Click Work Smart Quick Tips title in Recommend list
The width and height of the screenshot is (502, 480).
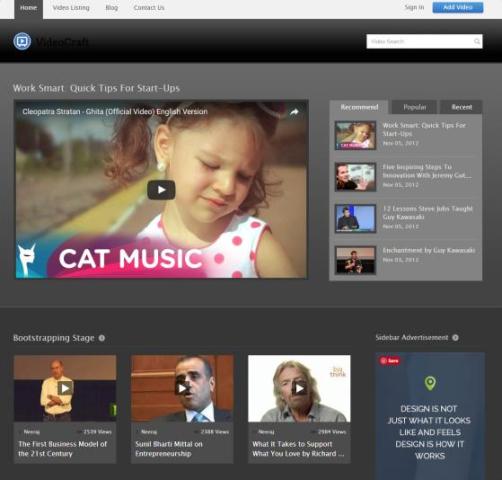coord(424,130)
